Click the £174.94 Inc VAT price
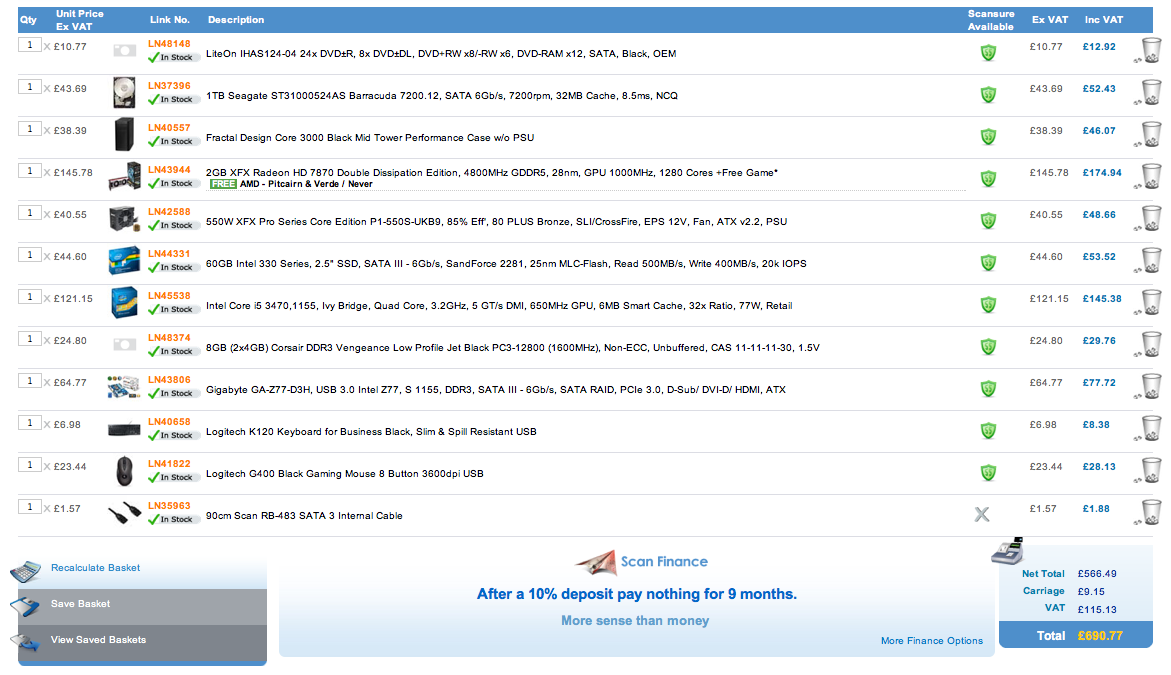The width and height of the screenshot is (1171, 675). coord(1102,172)
